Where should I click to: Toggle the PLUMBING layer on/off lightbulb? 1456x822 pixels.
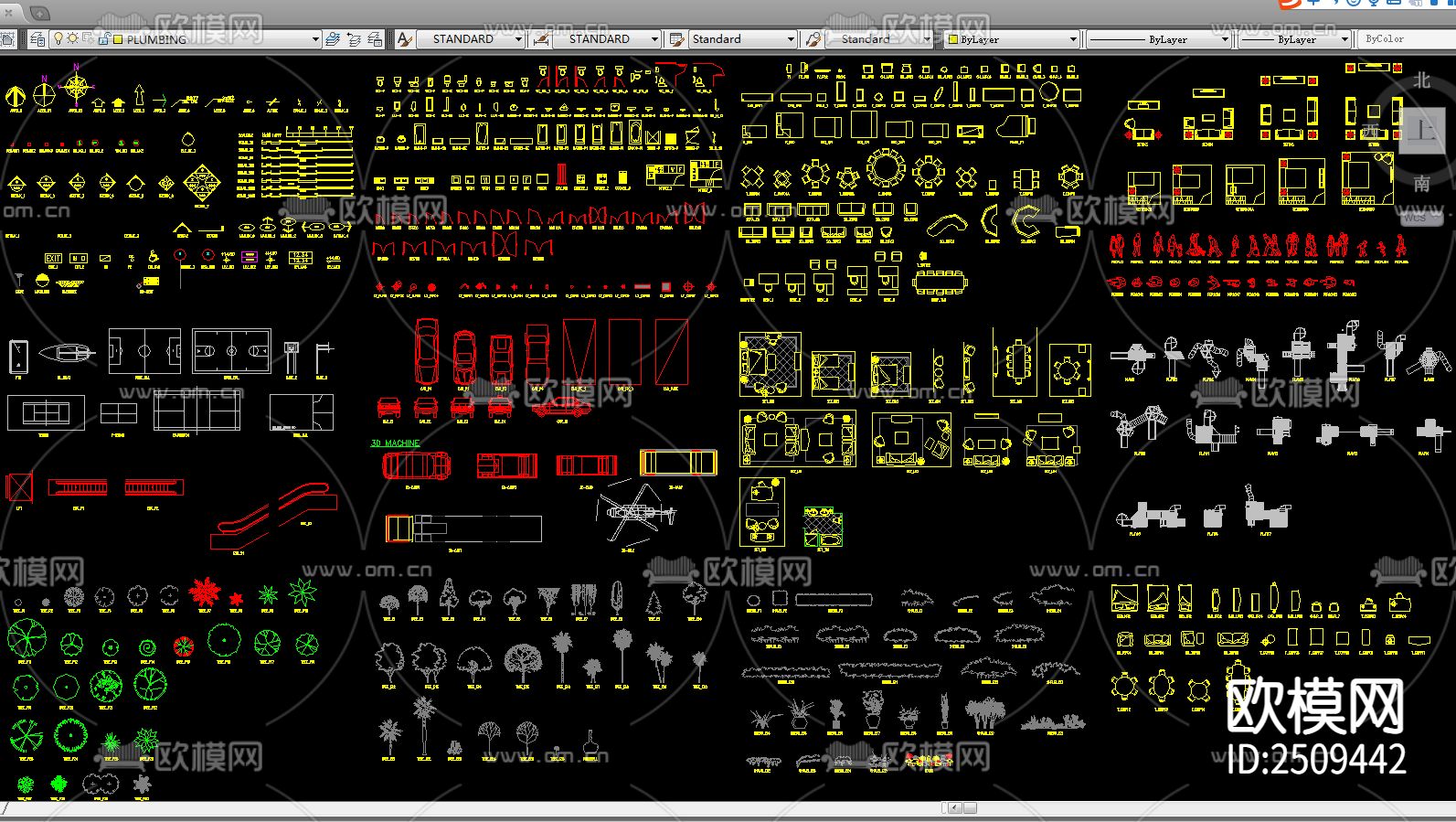[x=58, y=38]
